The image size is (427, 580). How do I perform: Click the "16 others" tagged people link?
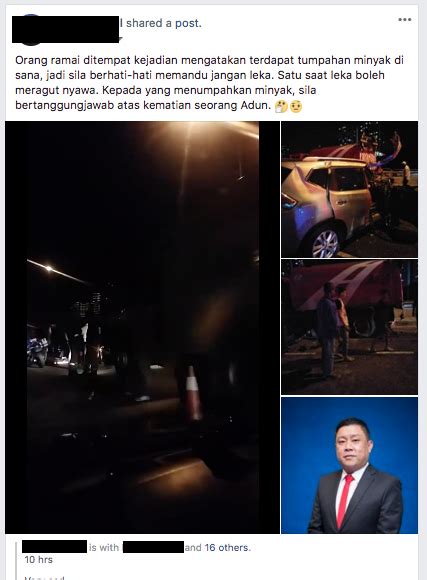pos(227,547)
